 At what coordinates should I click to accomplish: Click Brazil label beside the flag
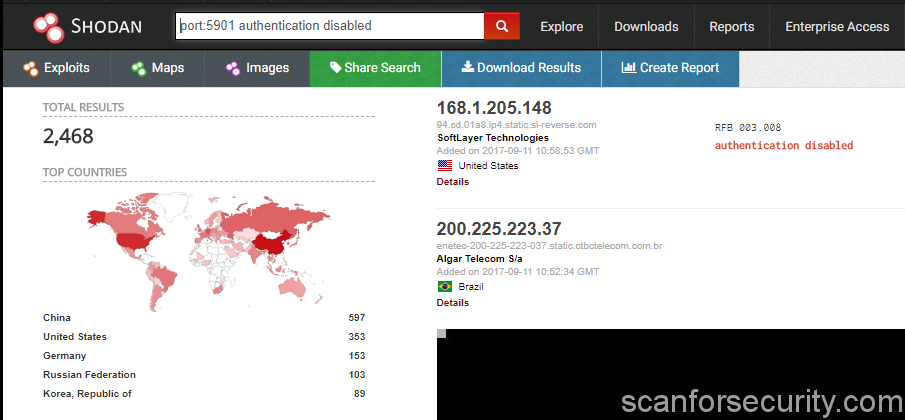point(471,287)
